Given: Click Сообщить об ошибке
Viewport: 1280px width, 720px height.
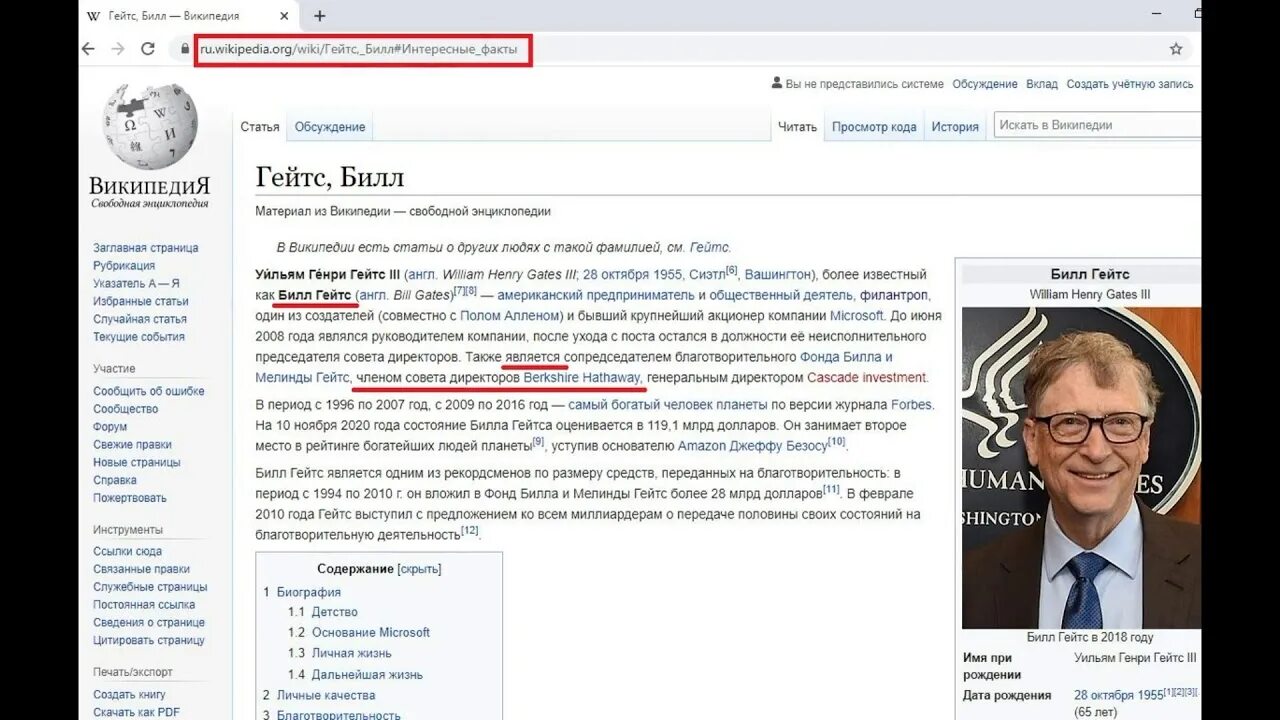Looking at the screenshot, I should pos(149,391).
